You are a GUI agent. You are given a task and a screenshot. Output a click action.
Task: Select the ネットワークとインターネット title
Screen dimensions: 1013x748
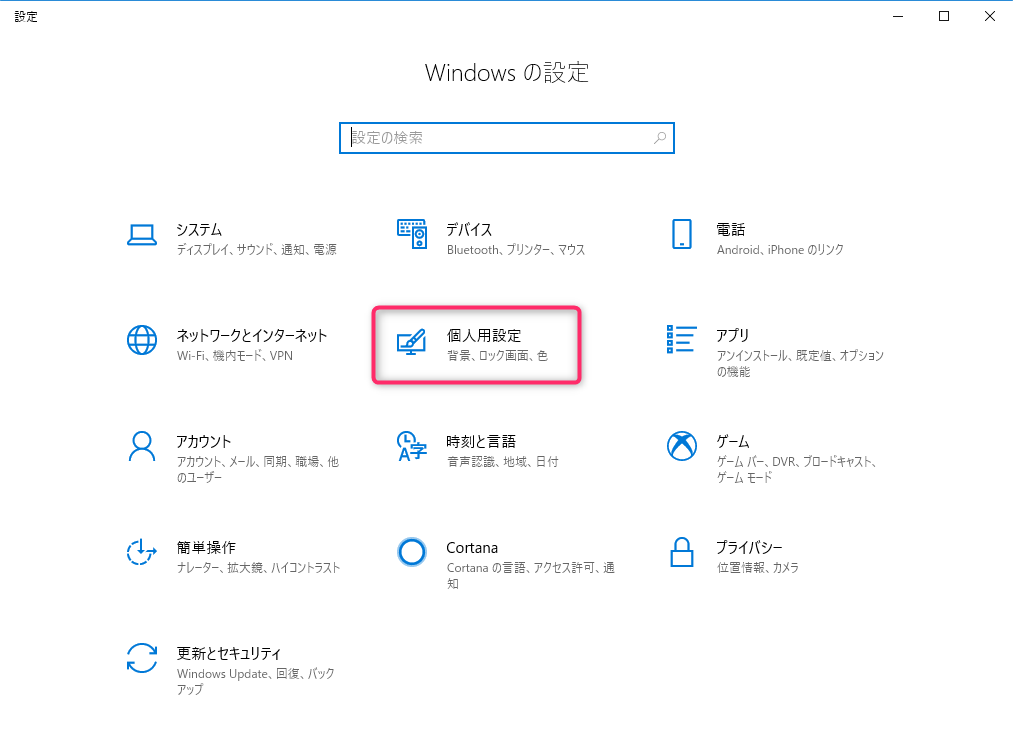pos(252,335)
